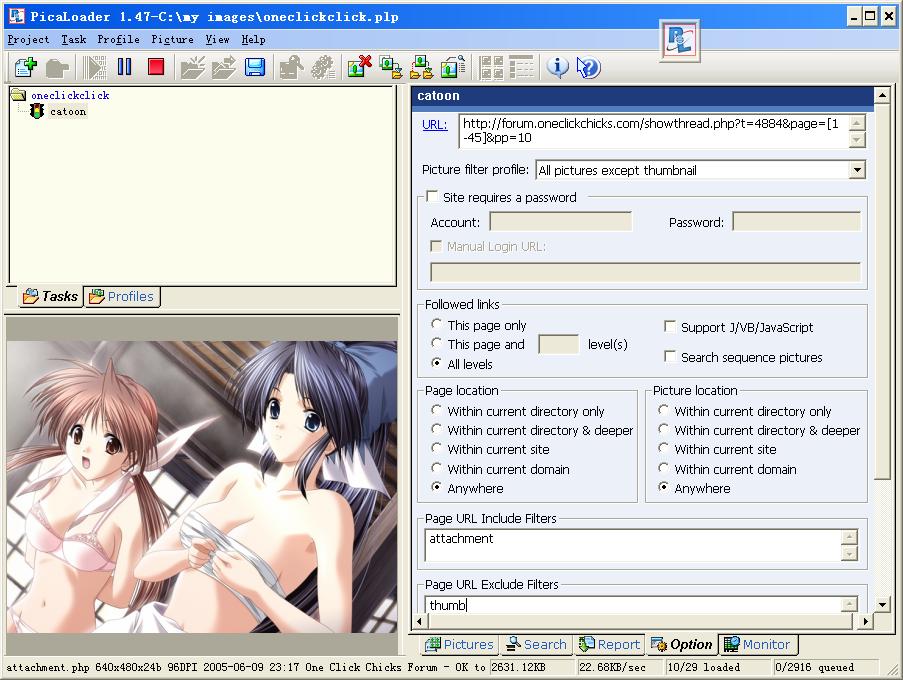Open the Picture filter profile dropdown
This screenshot has width=903, height=680.
pyautogui.click(x=856, y=170)
